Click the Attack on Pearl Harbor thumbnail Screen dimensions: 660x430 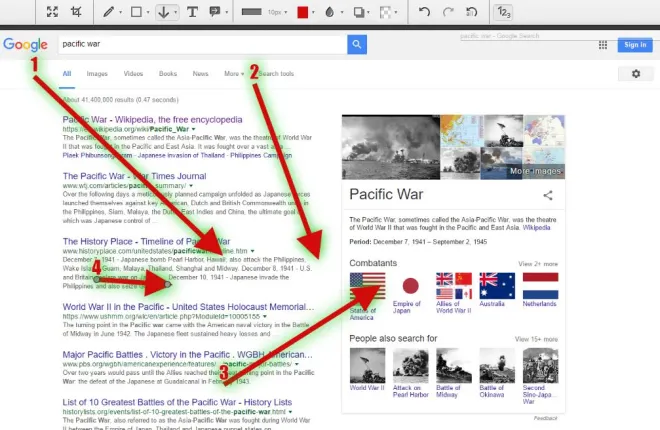click(411, 366)
